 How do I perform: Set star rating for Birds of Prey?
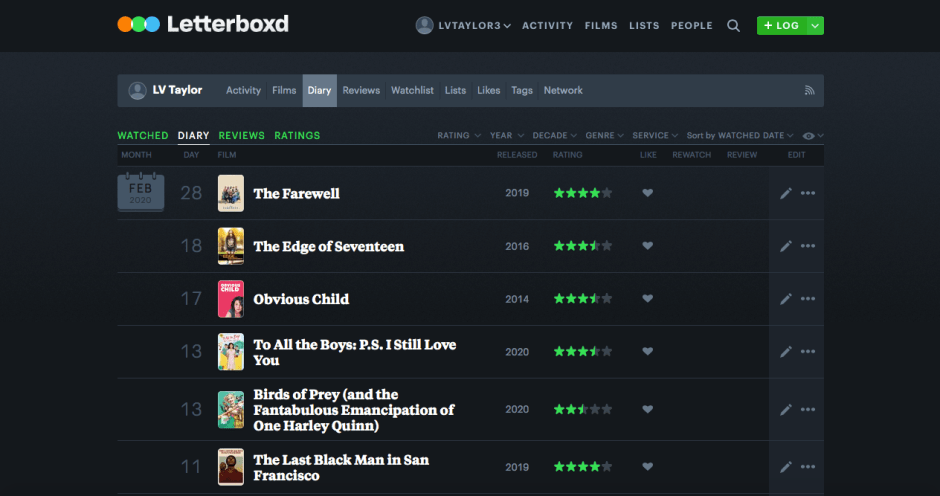tap(582, 409)
